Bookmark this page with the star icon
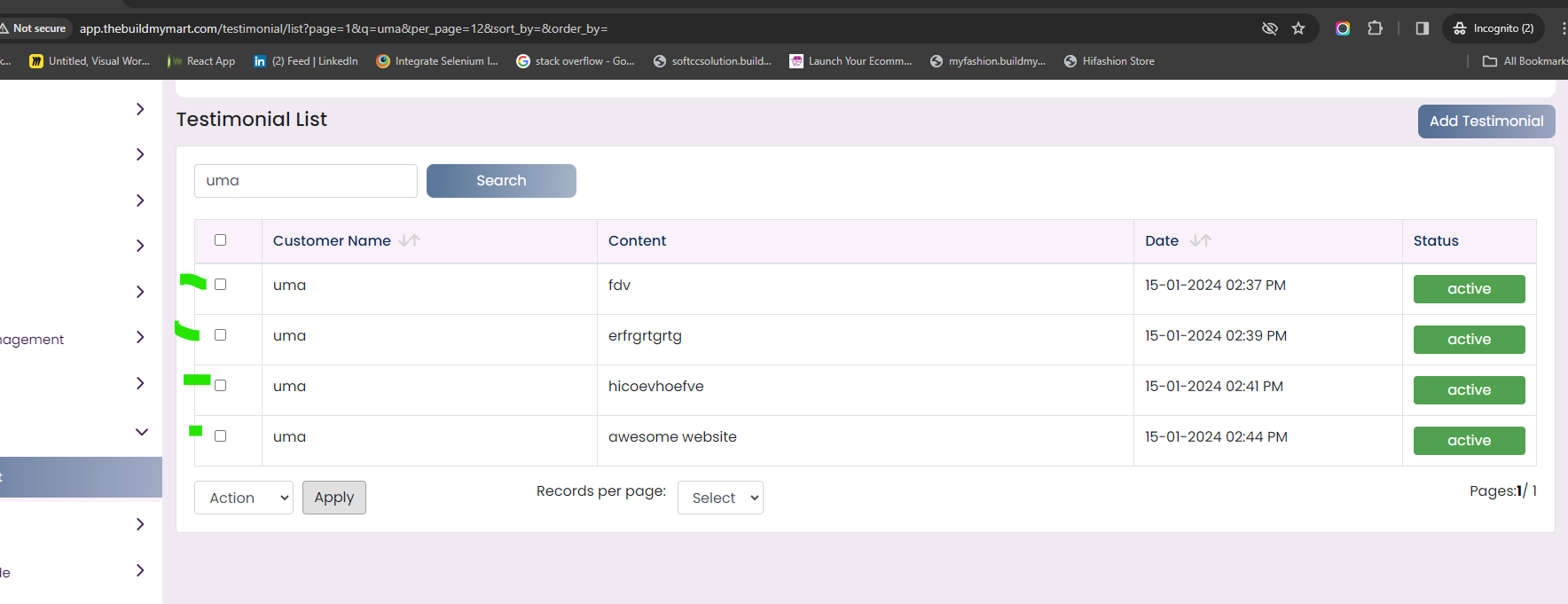This screenshot has height=604, width=1568. [1298, 28]
